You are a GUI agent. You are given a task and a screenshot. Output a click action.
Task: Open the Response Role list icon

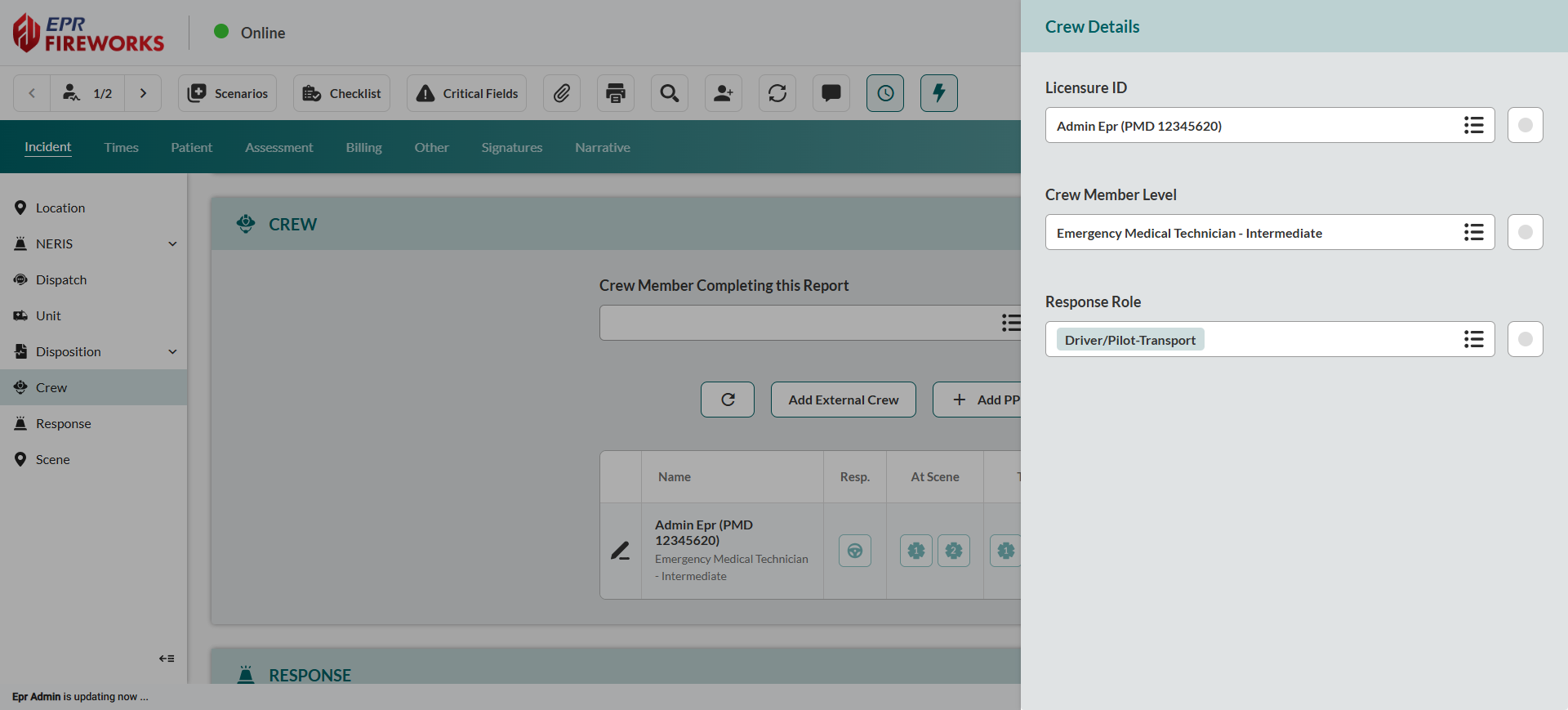[1474, 339]
